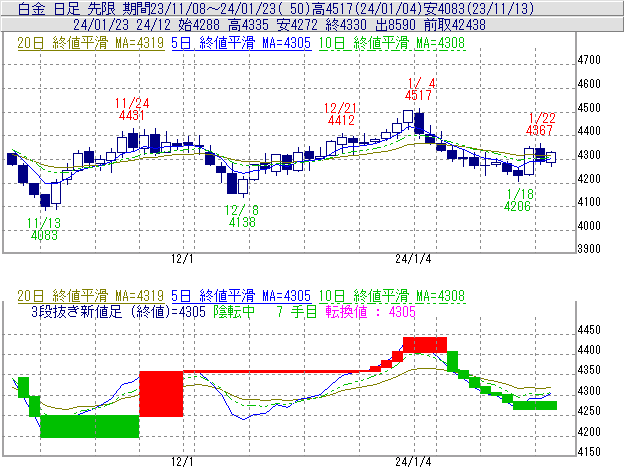624x475 pixels.
Task: Click the red block at the January peak
Action: click(x=425, y=345)
